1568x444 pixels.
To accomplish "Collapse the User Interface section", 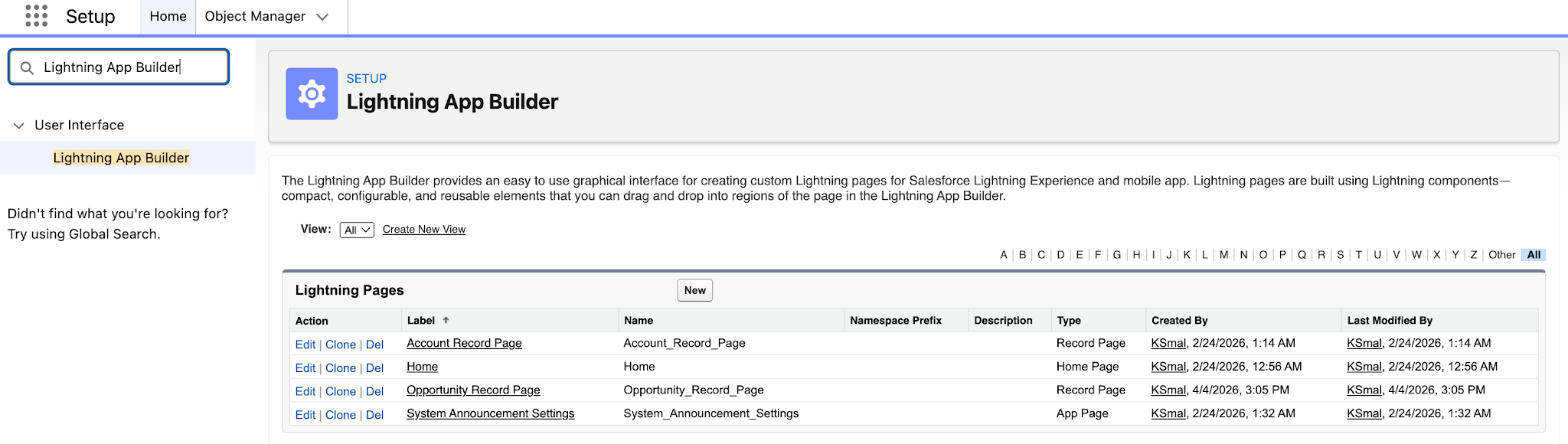I will [18, 126].
